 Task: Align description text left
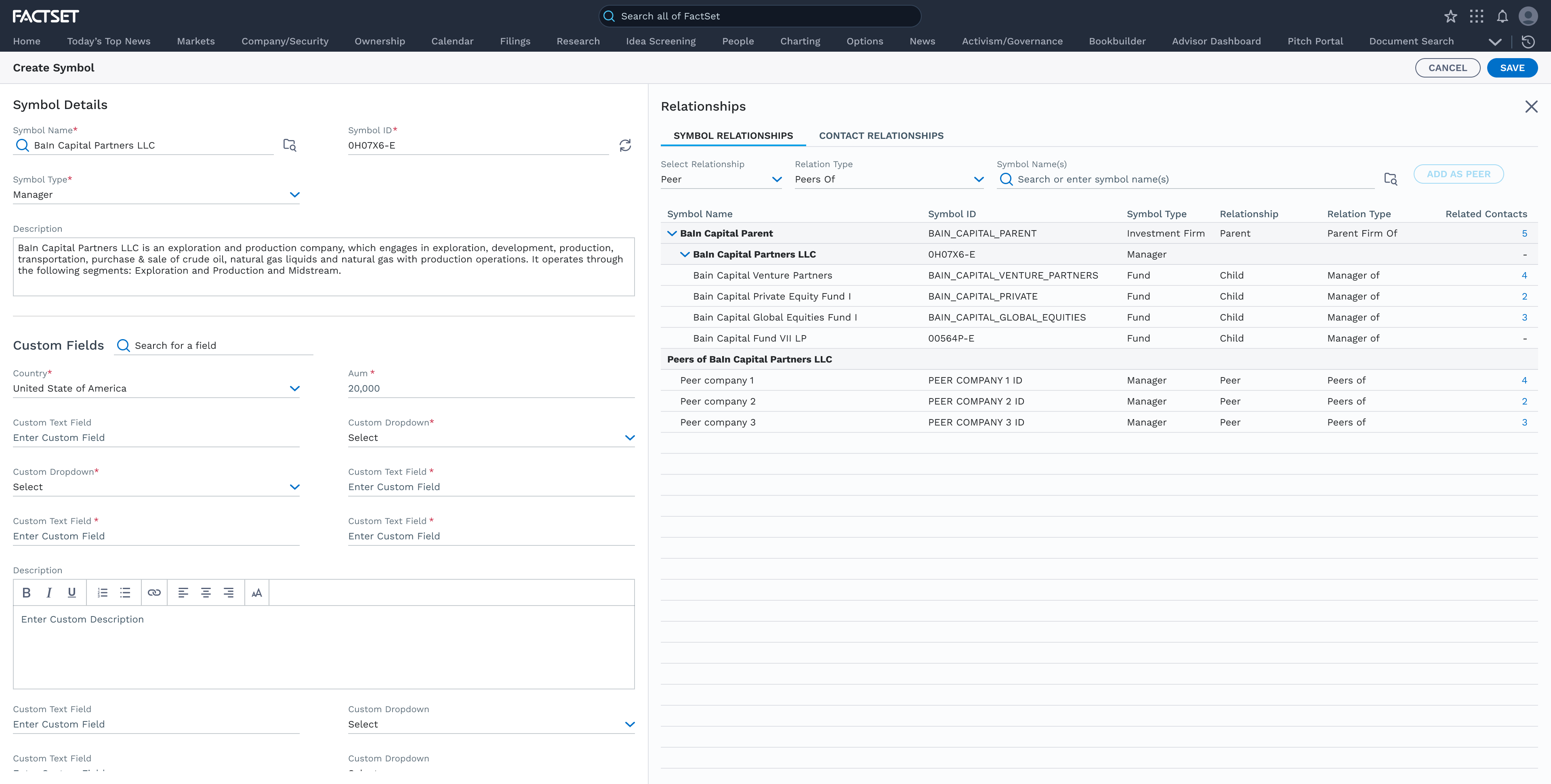click(183, 593)
